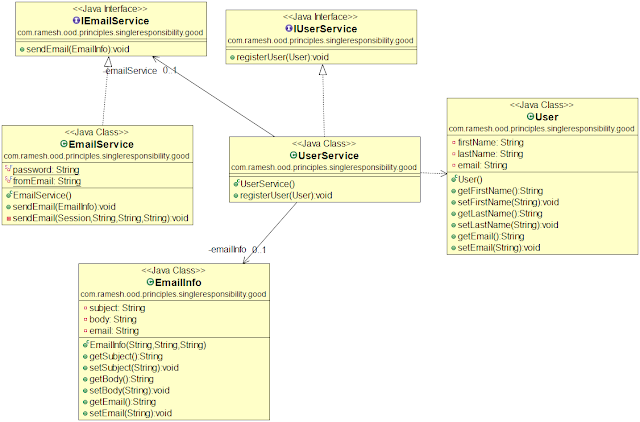Select the EmailInfo class name

(x=178, y=282)
